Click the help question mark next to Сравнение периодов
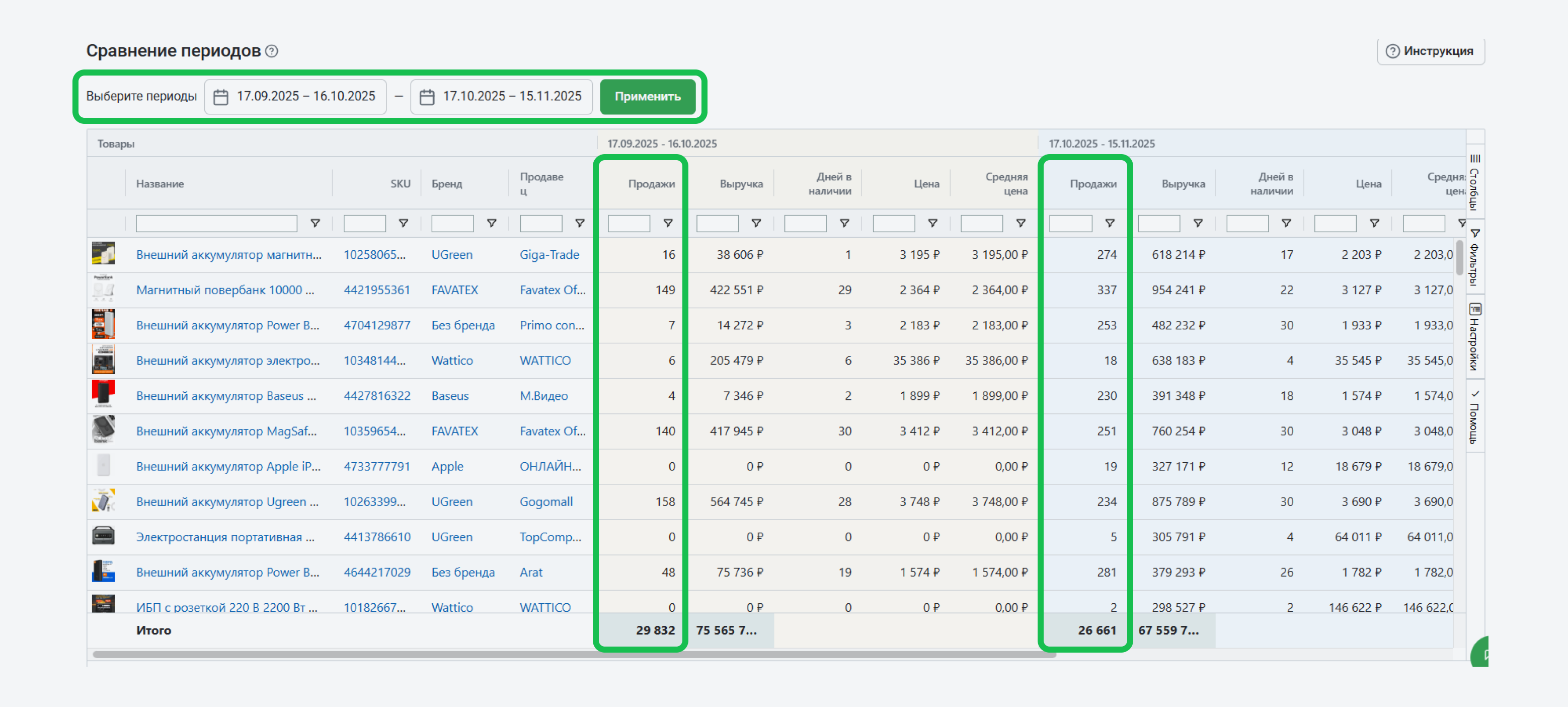Viewport: 1568px width, 707px height. (x=272, y=51)
